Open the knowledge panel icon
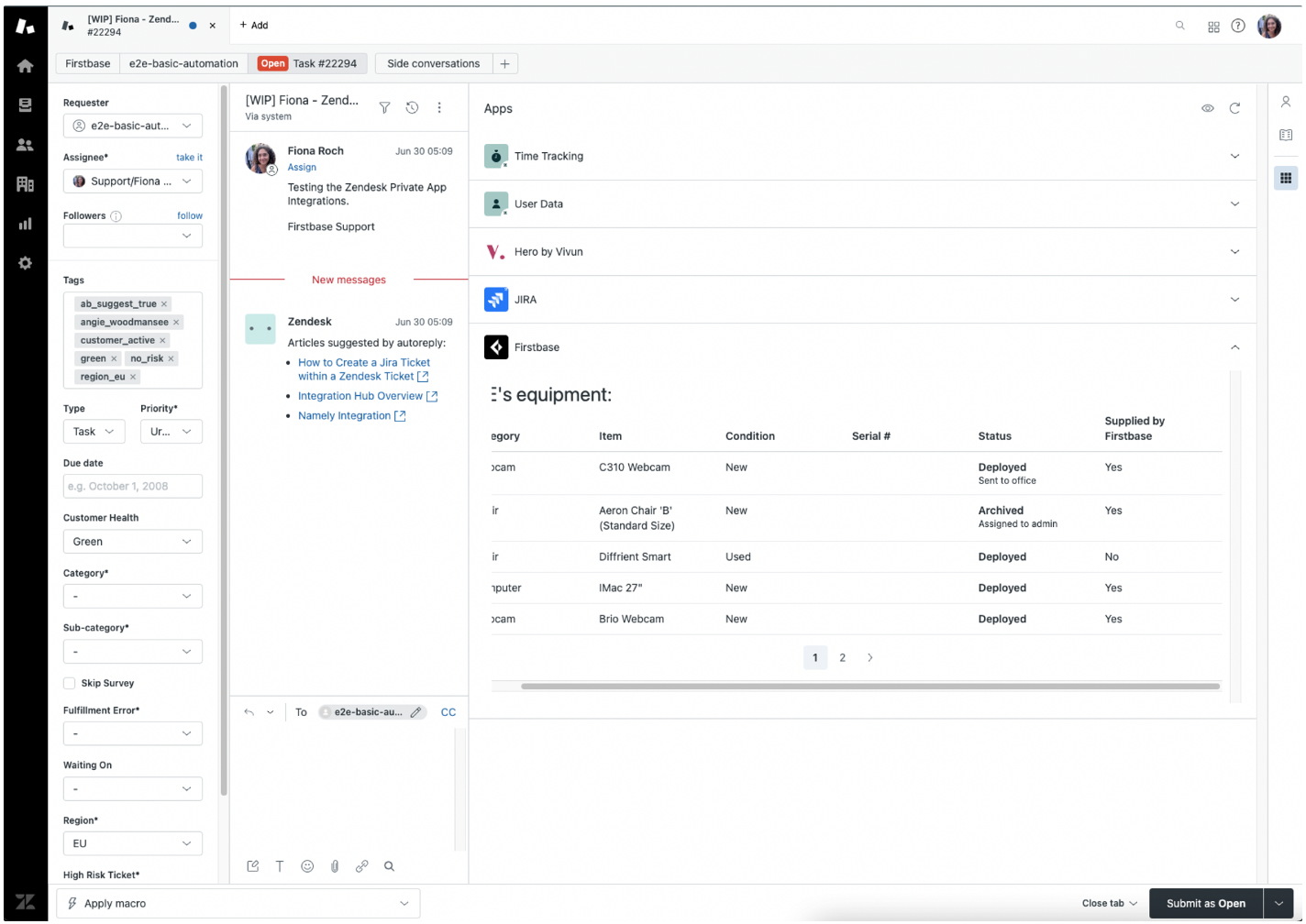This screenshot has height=924, width=1306. pos(1286,135)
